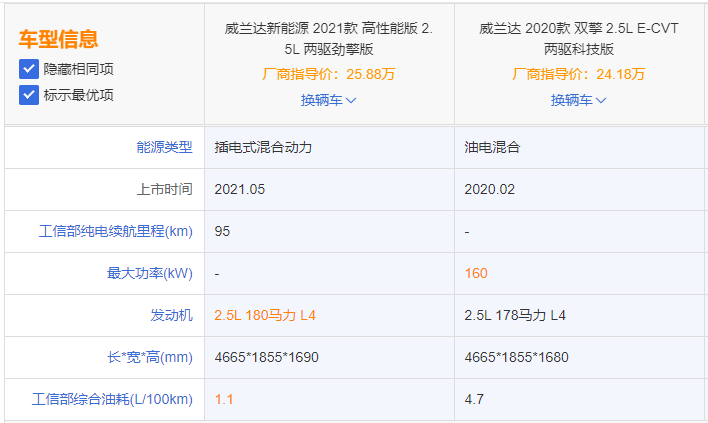Click the 威兰达新能源 2021款 高性能版 title
Screen dimensions: 708x423
coord(329,38)
